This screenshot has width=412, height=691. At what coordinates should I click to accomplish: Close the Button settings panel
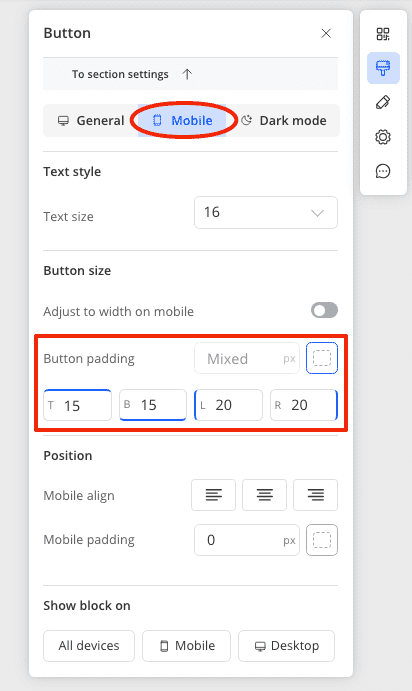[326, 33]
